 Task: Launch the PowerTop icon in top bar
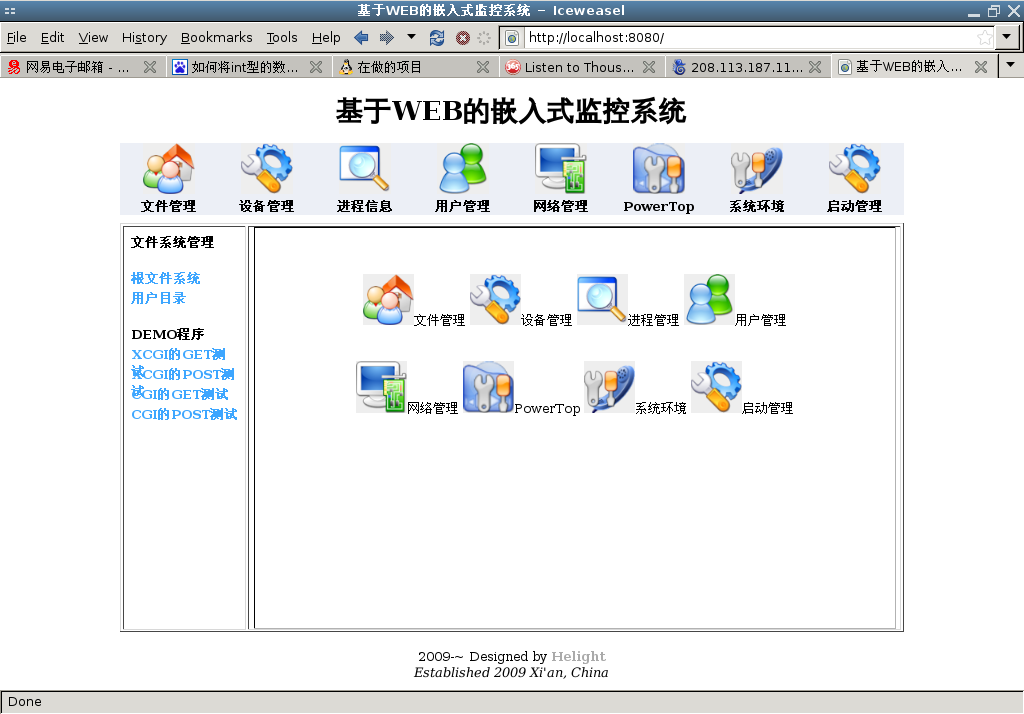point(658,170)
